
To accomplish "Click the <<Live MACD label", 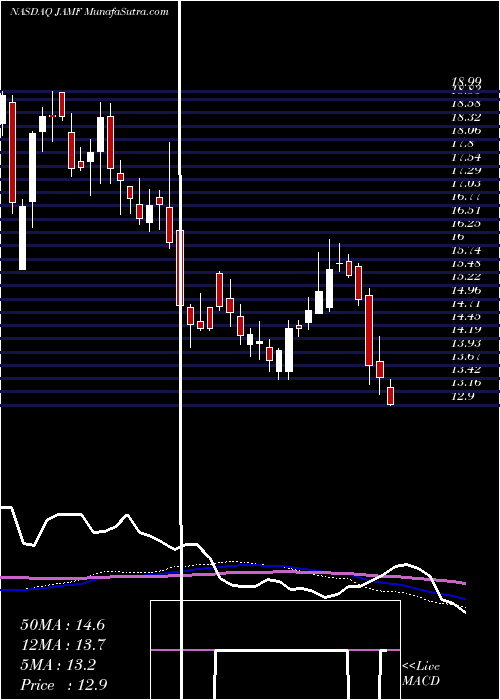I will click(421, 674).
